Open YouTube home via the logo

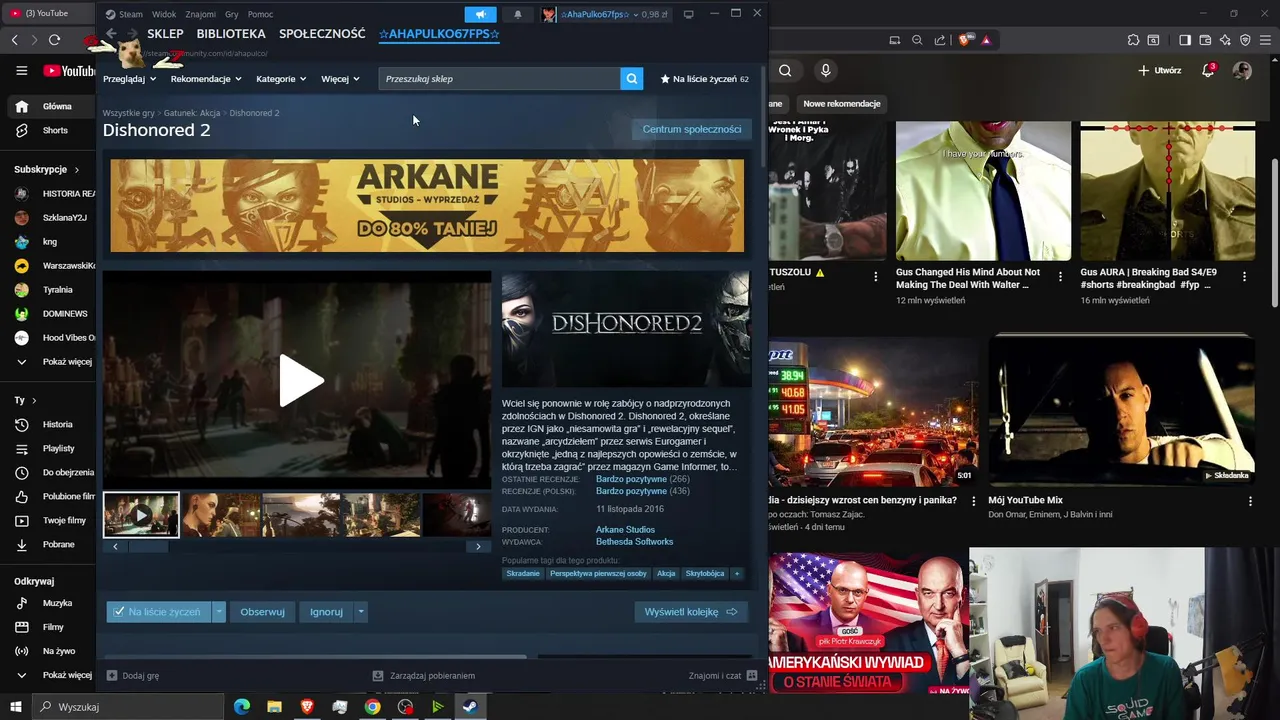[69, 71]
